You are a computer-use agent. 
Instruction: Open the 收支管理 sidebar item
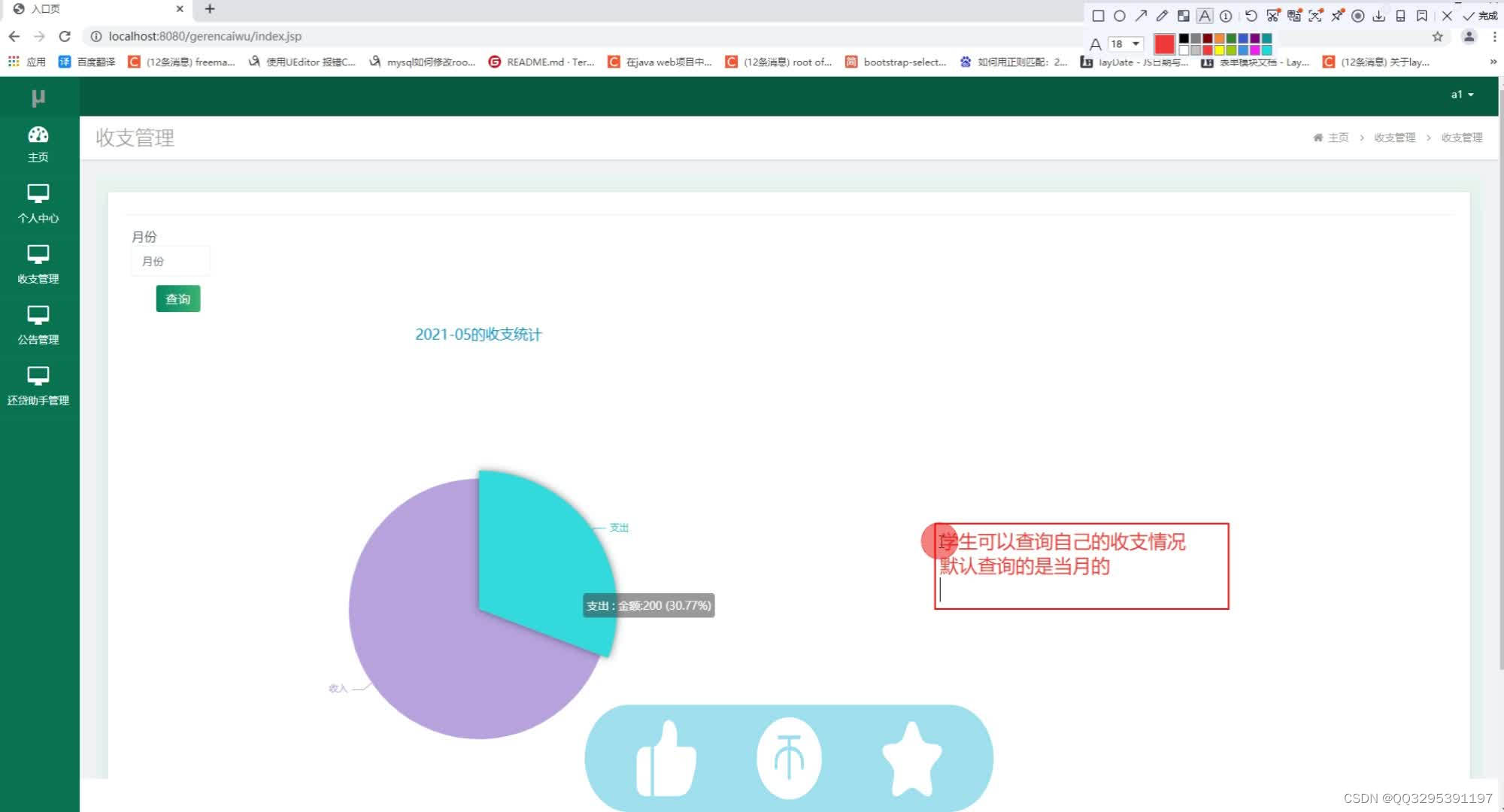tap(38, 265)
